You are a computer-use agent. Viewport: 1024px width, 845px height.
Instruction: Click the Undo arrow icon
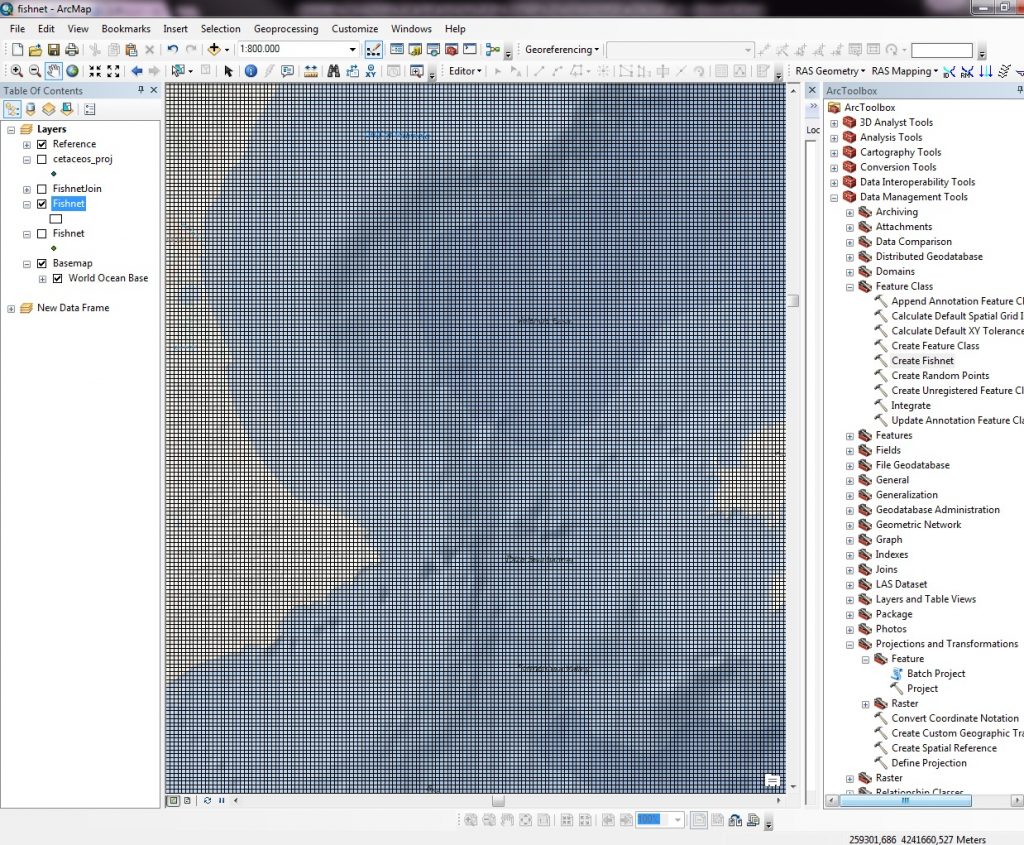[x=172, y=49]
